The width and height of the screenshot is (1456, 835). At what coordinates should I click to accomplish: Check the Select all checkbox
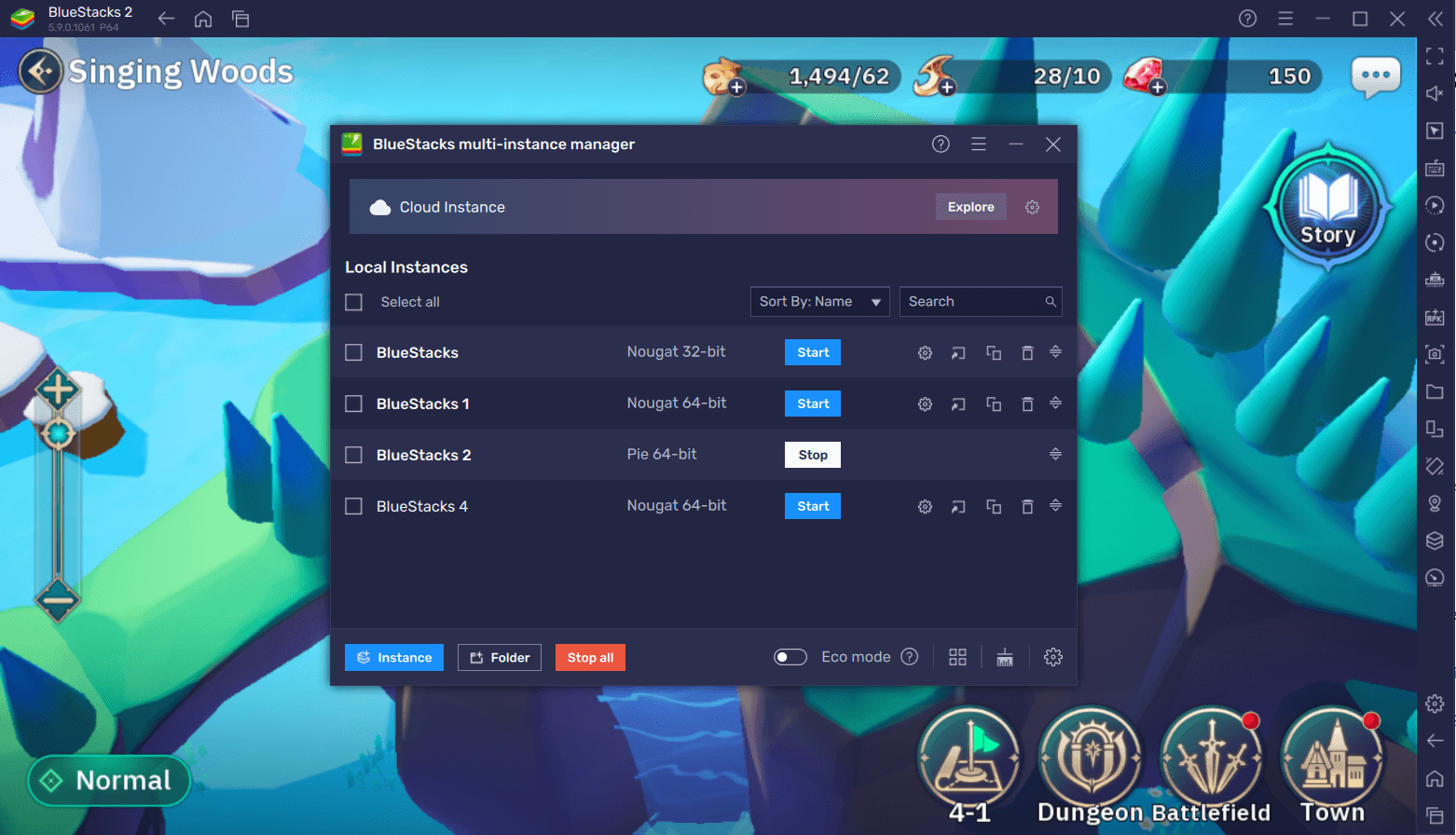click(354, 302)
